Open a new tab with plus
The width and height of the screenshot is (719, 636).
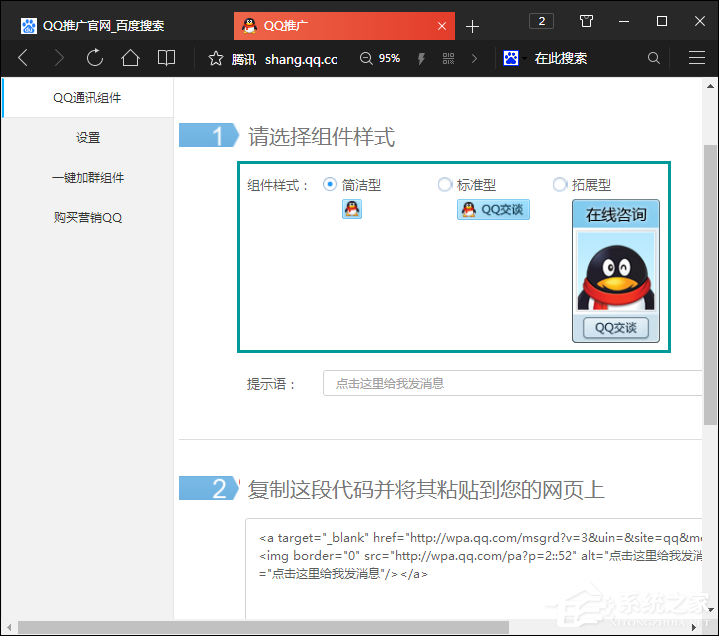coord(472,27)
